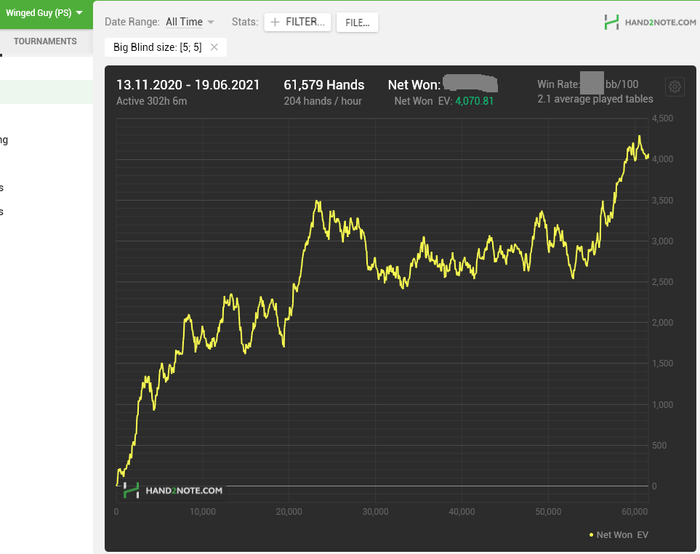
Task: Click the plus icon on the Filter button
Action: click(x=275, y=22)
